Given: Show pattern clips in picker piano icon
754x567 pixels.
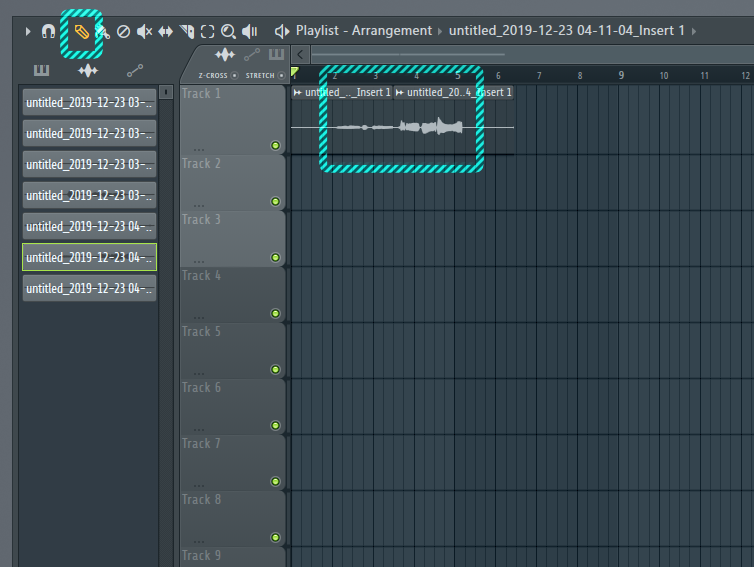Looking at the screenshot, I should coord(41,71).
